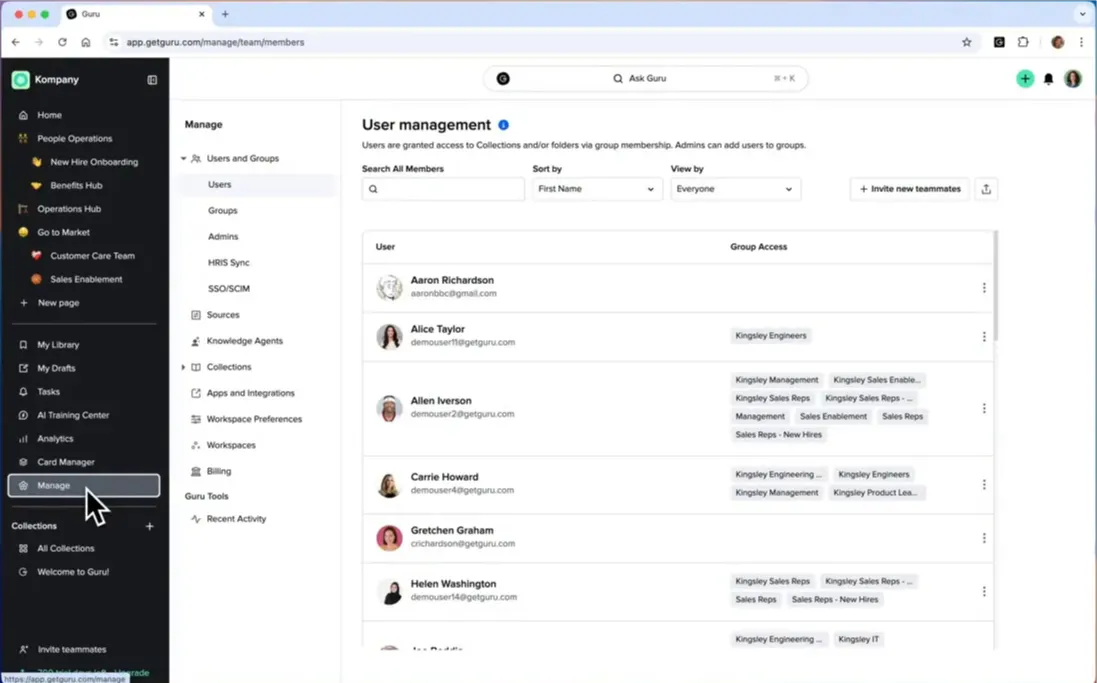The image size is (1097, 683).
Task: Click the Search All Members field
Action: click(x=443, y=189)
